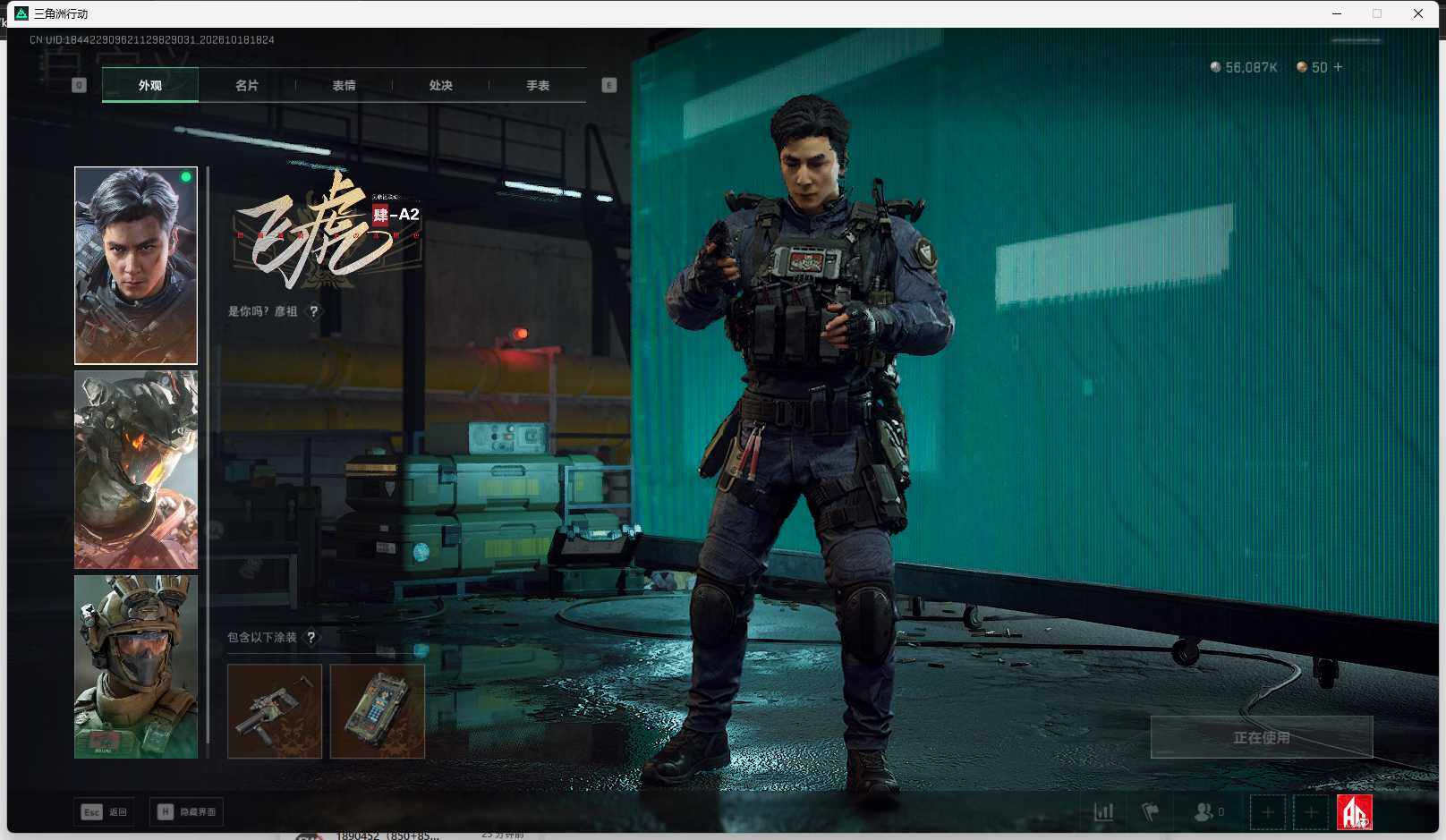Add currency with the plus next to 50

click(1339, 67)
